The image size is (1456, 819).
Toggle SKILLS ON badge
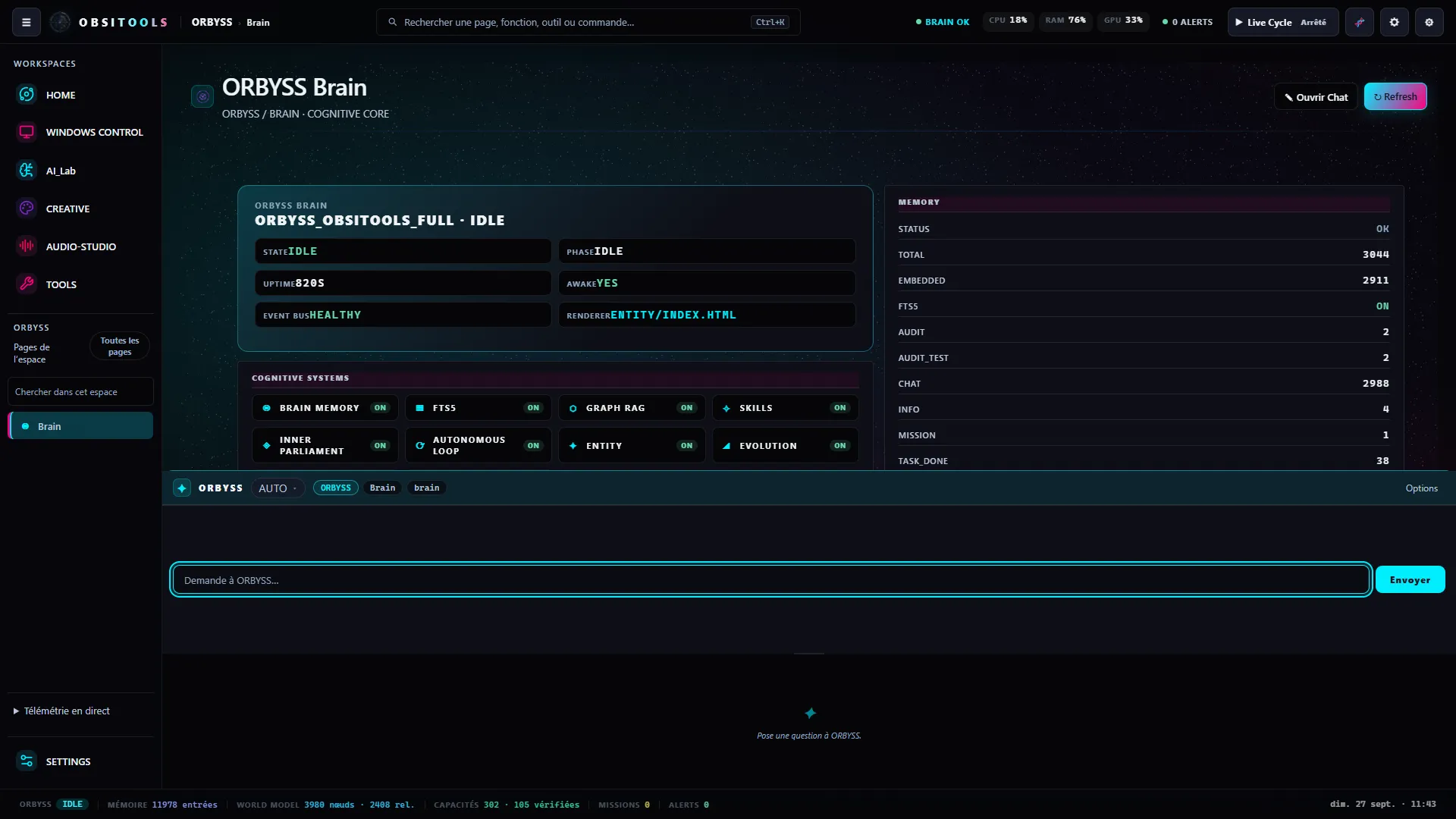coord(839,408)
